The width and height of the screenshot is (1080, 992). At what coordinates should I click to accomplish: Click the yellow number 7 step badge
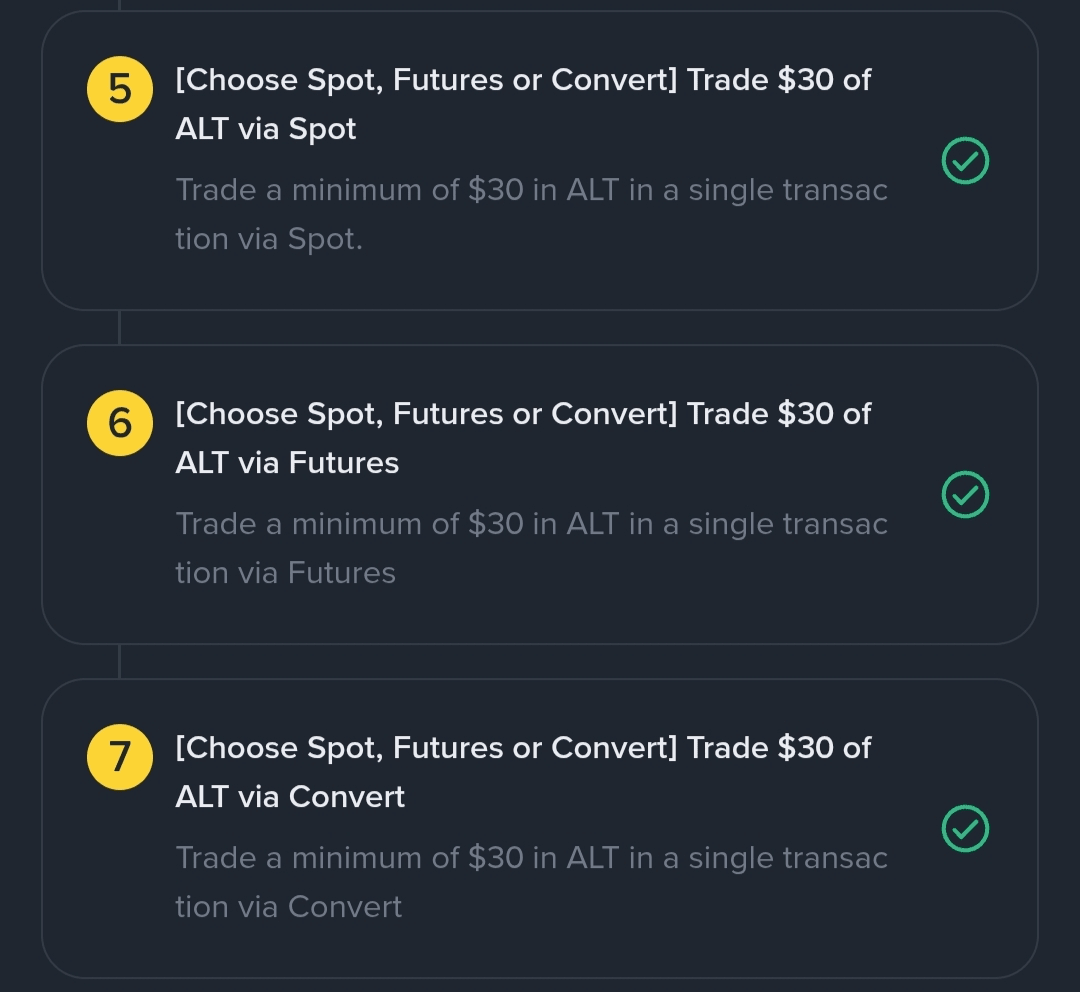tap(120, 757)
